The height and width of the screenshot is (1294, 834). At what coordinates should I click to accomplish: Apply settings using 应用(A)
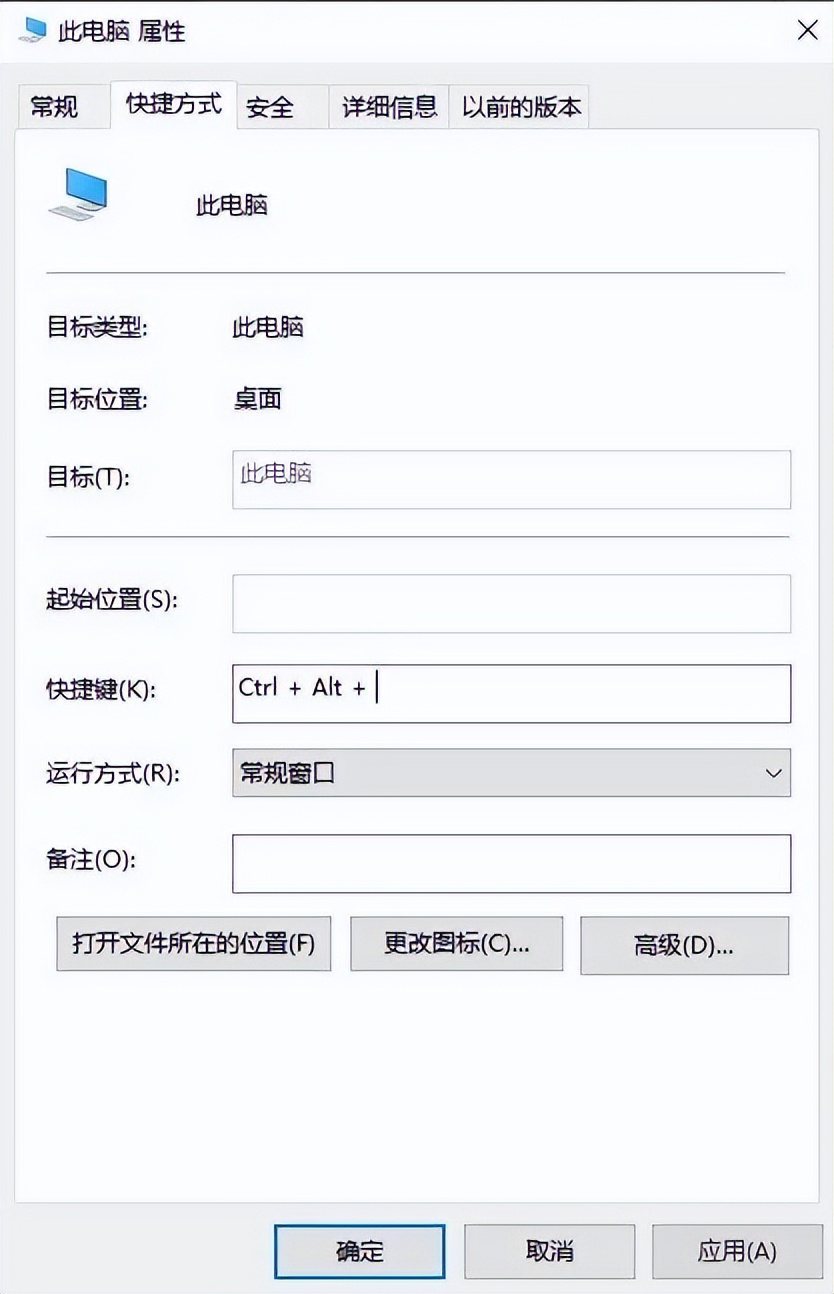(738, 1251)
